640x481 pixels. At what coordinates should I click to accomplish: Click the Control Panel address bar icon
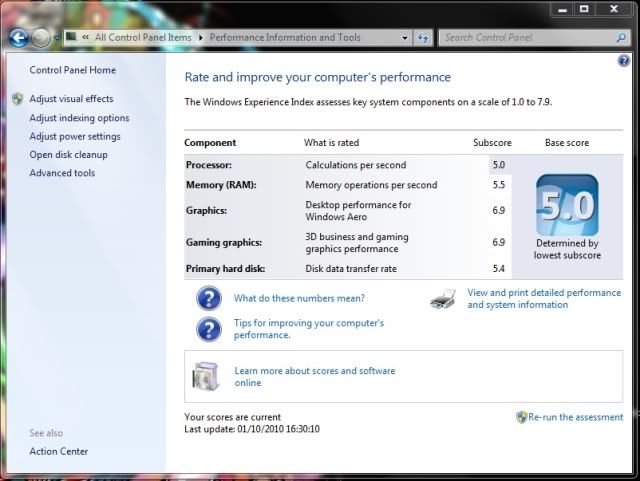pos(71,37)
